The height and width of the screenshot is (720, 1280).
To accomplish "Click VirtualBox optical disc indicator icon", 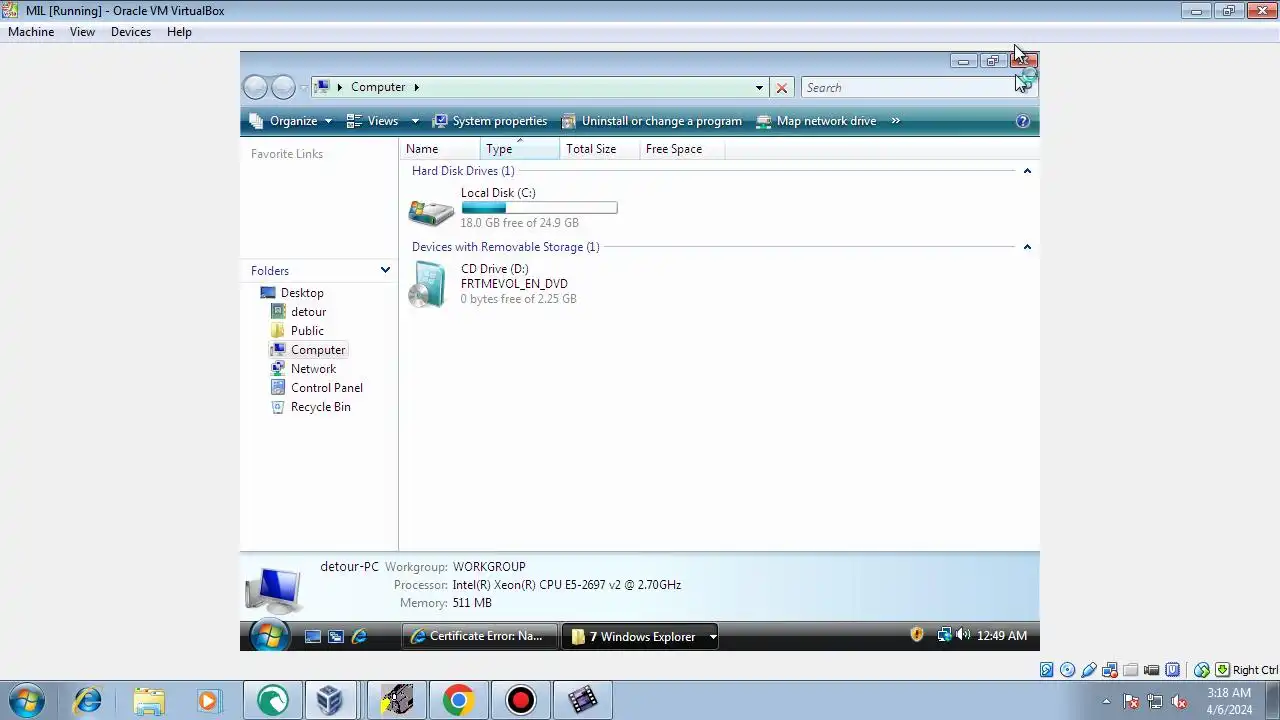I will [1067, 670].
